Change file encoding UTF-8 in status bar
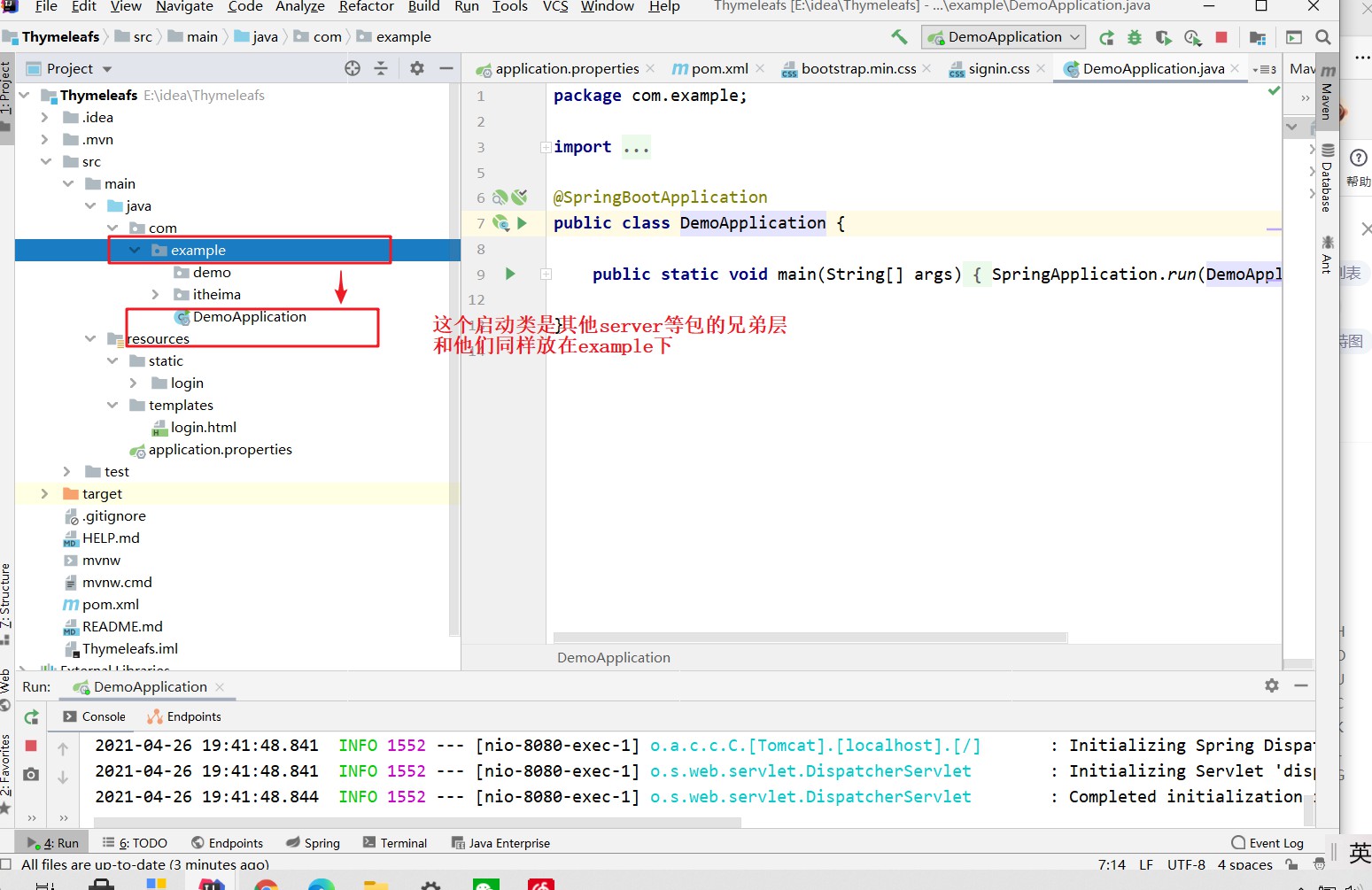 pyautogui.click(x=1186, y=864)
